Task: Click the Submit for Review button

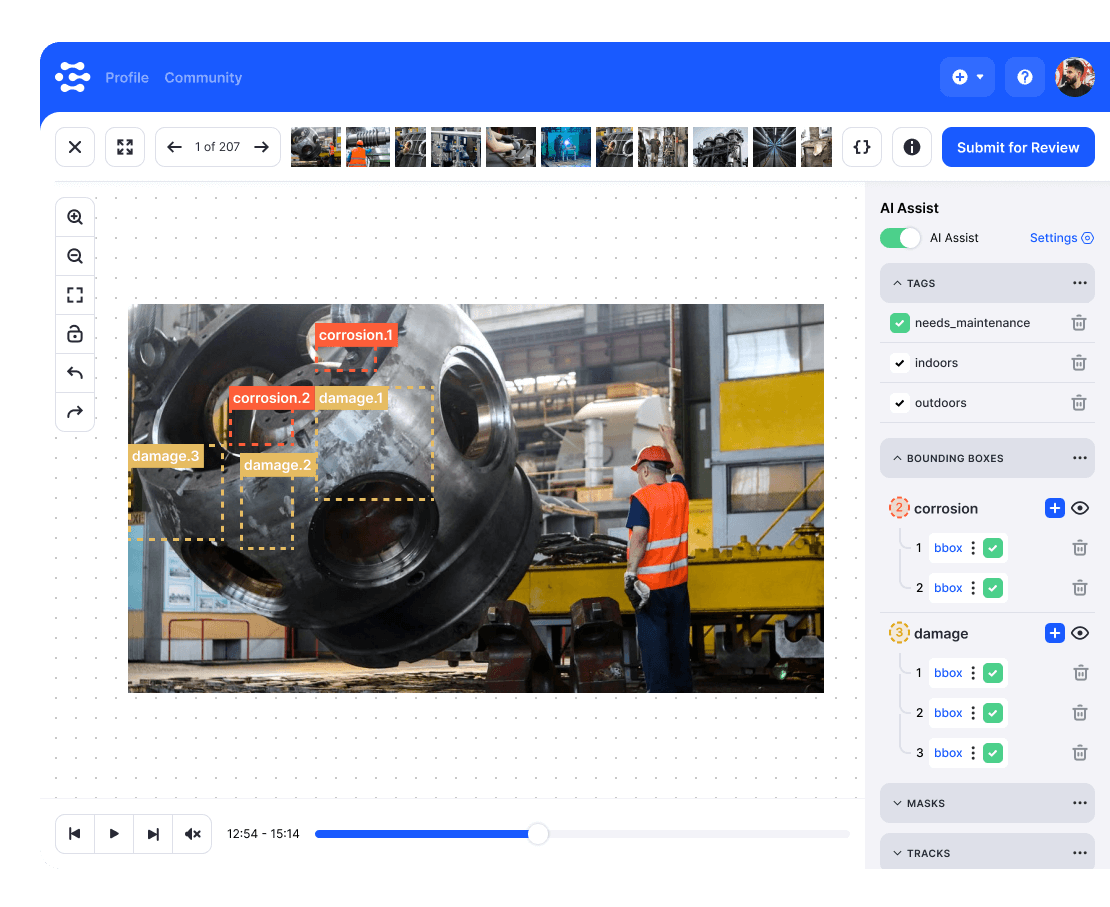Action: click(x=1017, y=147)
